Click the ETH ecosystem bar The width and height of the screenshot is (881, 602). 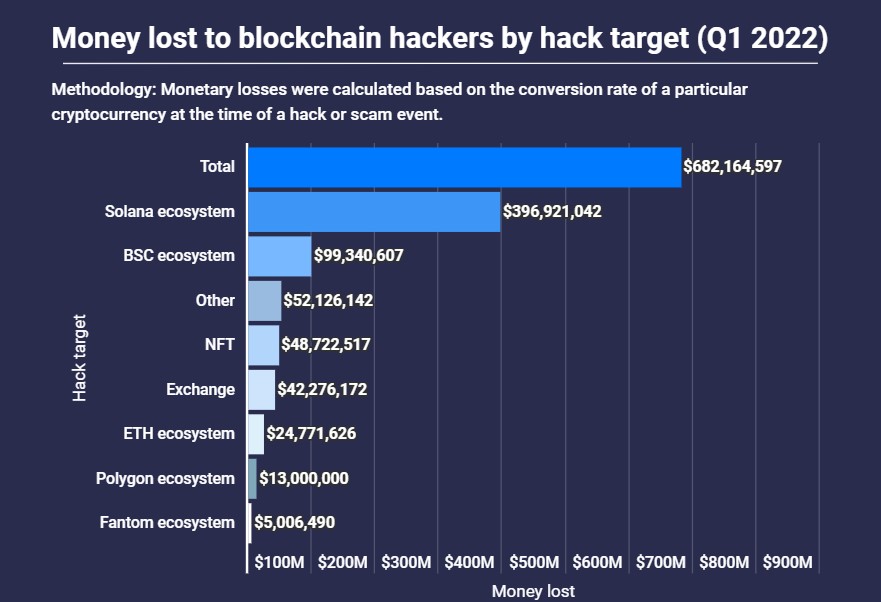click(256, 434)
